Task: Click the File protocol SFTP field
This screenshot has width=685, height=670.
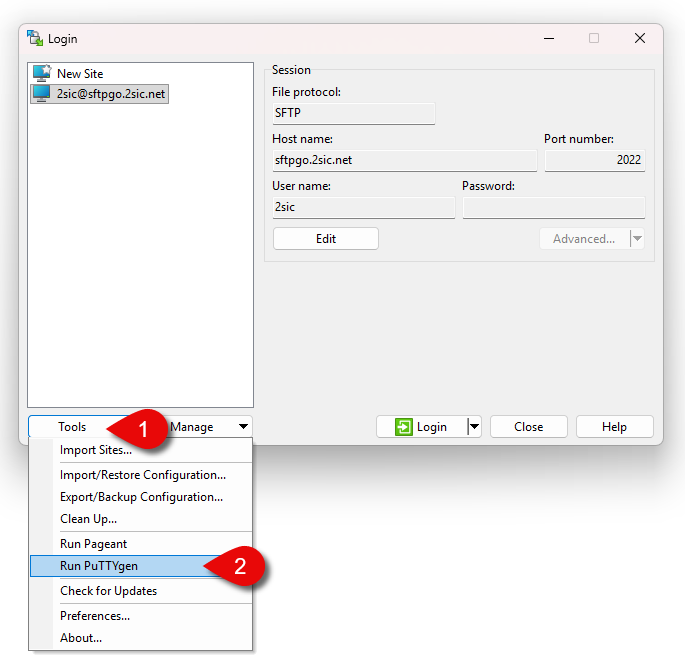Action: 354,114
